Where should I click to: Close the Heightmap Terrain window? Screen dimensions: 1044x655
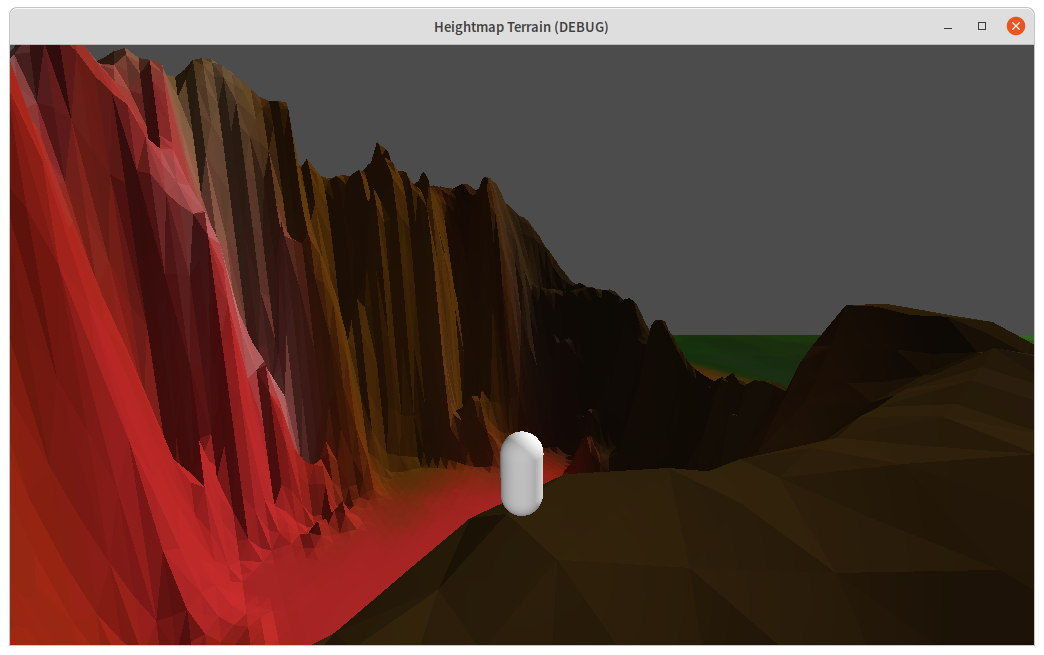[1016, 26]
